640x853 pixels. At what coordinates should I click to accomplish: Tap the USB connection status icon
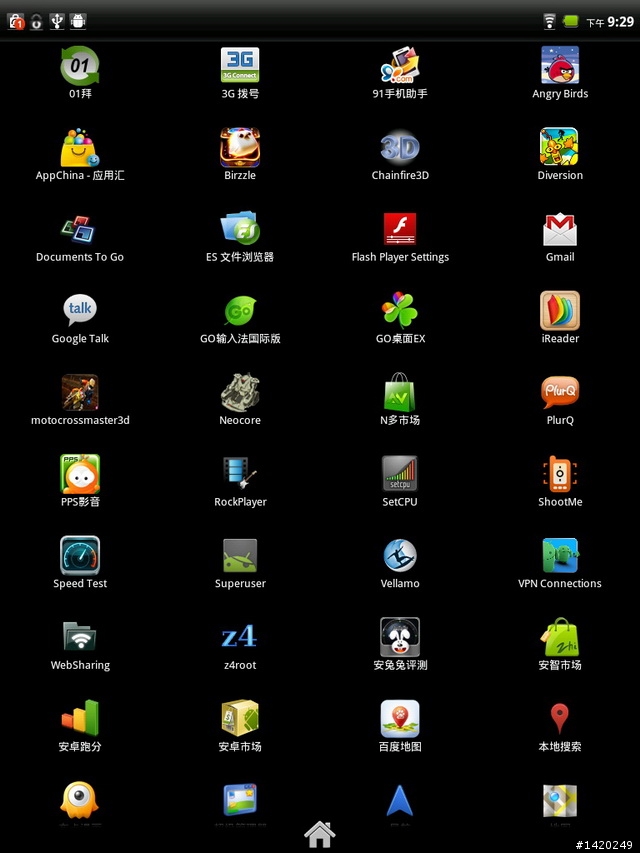(57, 21)
